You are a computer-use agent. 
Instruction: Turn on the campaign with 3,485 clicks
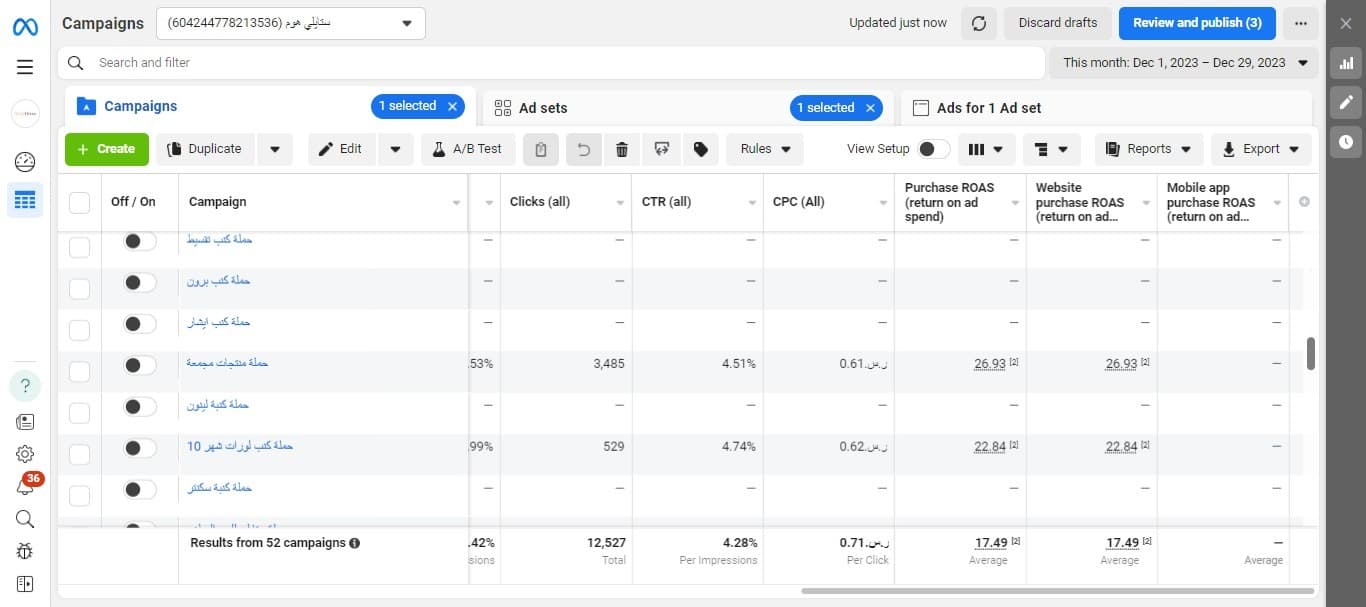[139, 365]
